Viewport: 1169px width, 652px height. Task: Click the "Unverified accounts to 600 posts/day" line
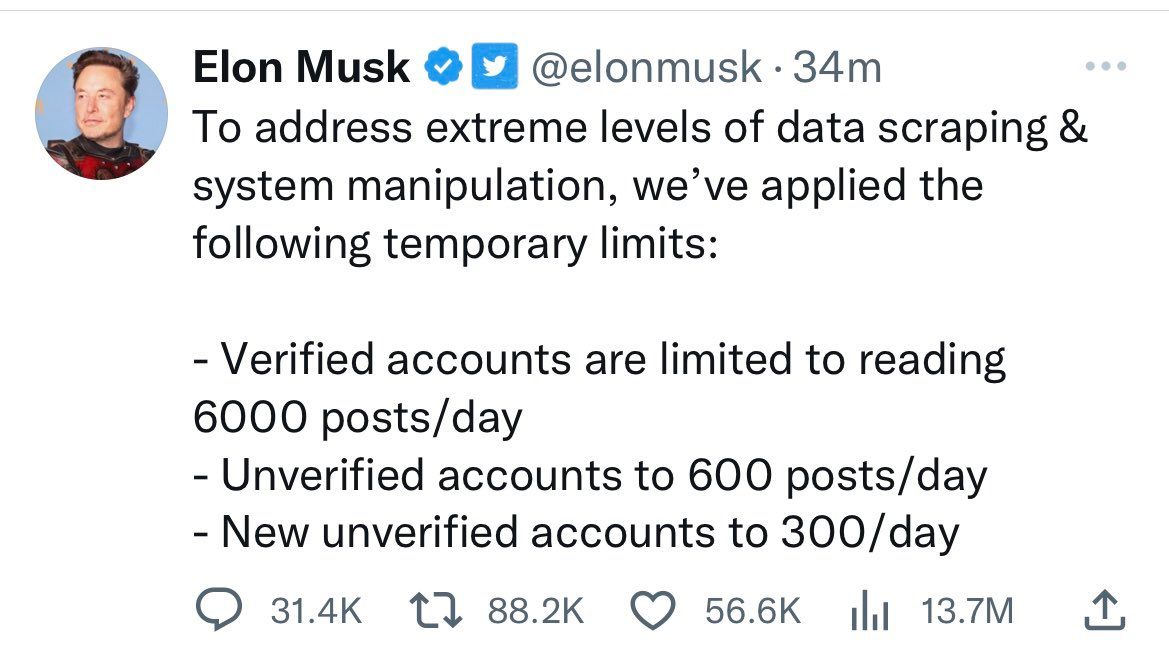click(x=590, y=475)
